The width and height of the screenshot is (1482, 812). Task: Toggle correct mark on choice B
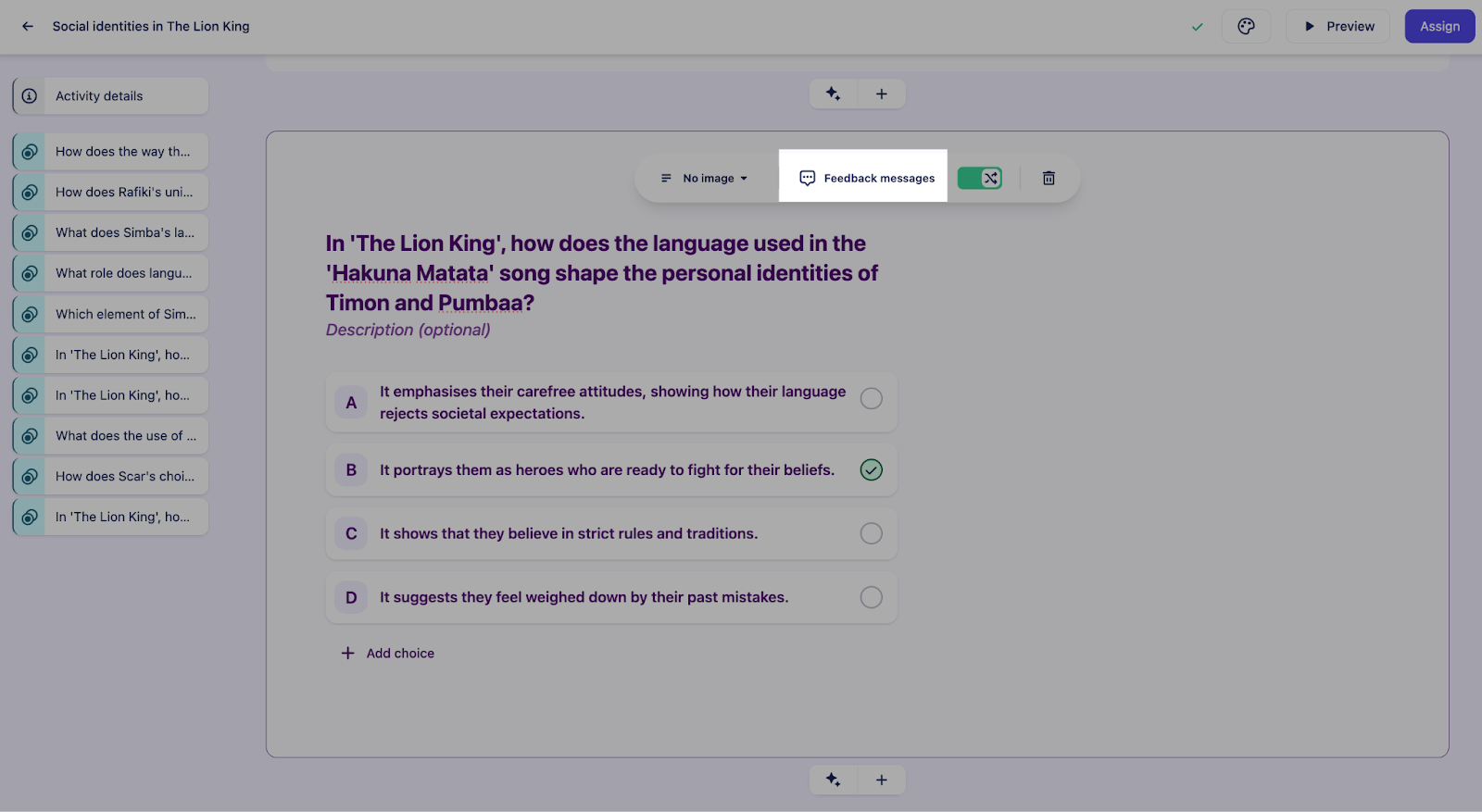[x=871, y=469]
